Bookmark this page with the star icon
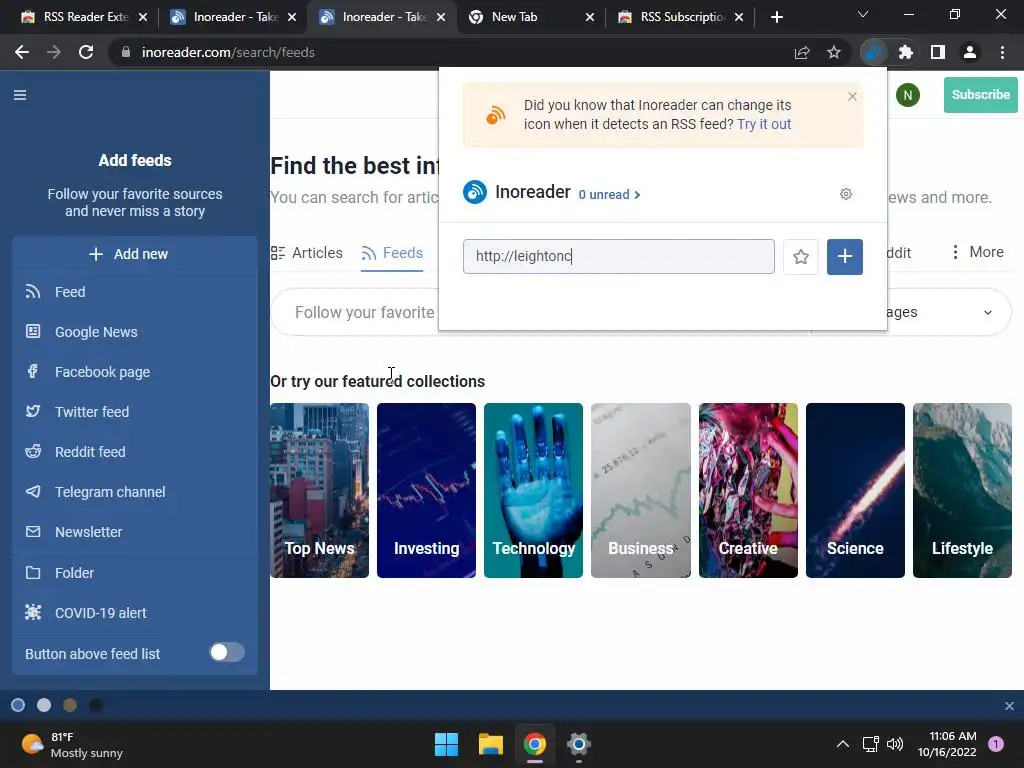Viewport: 1024px width, 768px height. click(x=834, y=52)
